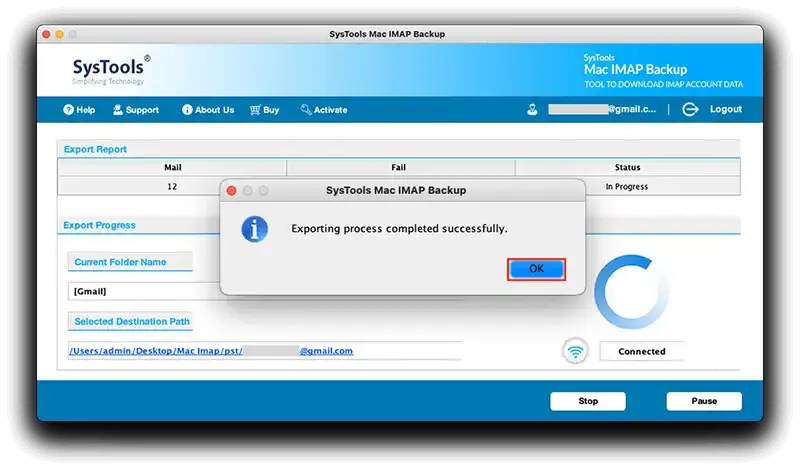This screenshot has width=800, height=470.
Task: Open the Activate menu item
Action: [324, 110]
